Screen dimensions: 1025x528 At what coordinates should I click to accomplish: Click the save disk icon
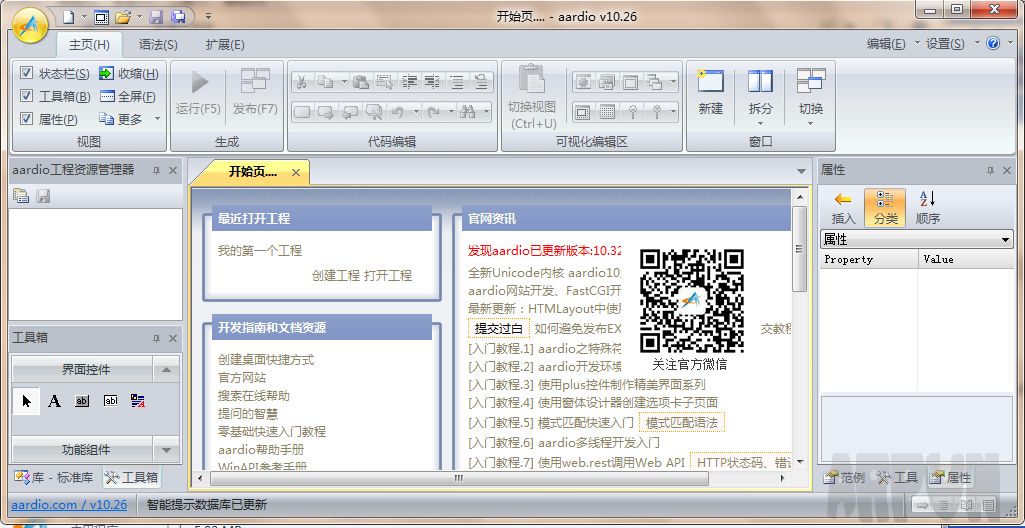coord(156,17)
